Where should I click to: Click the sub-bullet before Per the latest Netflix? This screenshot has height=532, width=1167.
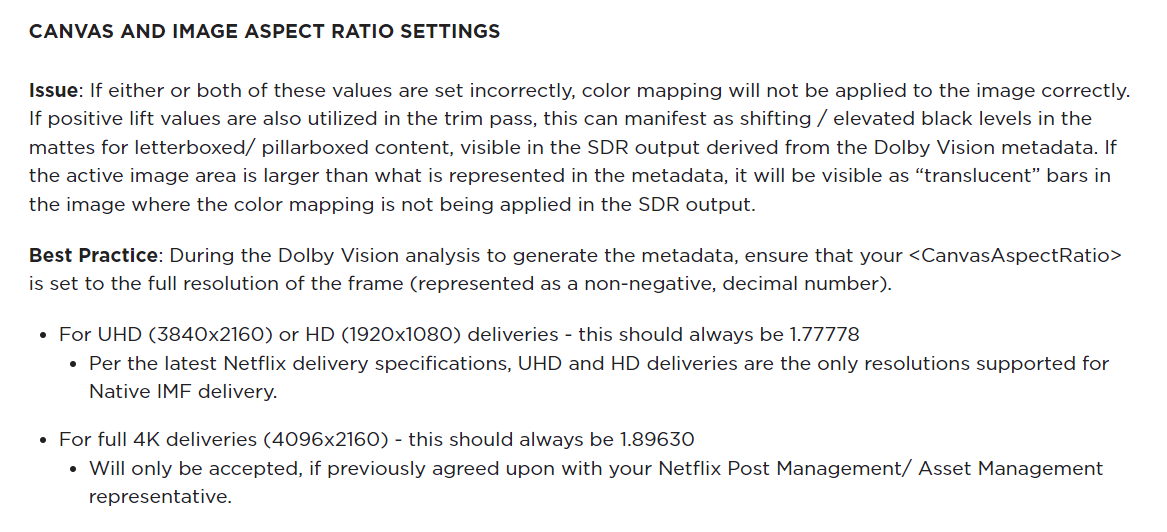coord(74,363)
